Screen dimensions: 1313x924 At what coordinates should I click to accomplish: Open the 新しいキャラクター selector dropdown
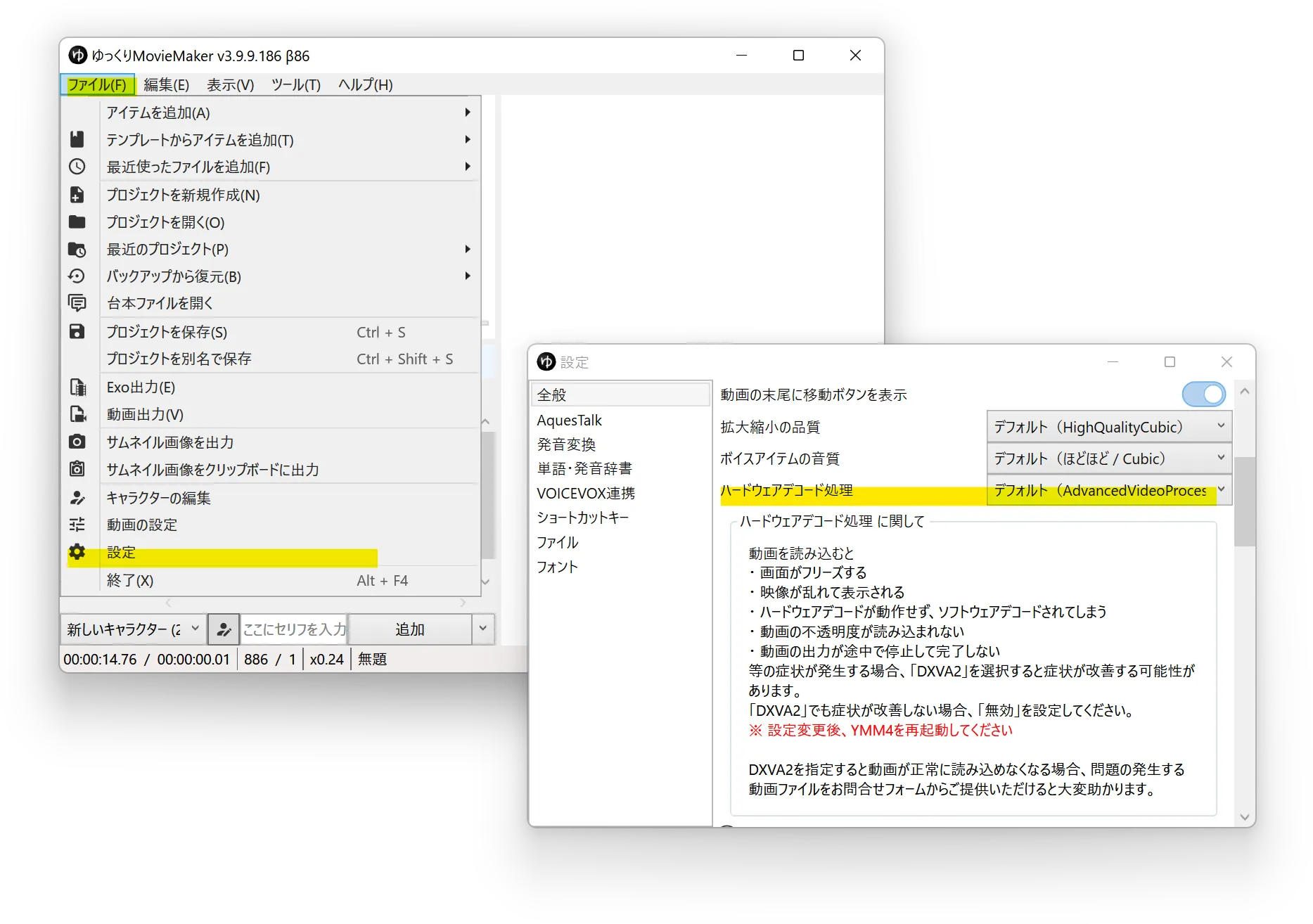(x=134, y=629)
